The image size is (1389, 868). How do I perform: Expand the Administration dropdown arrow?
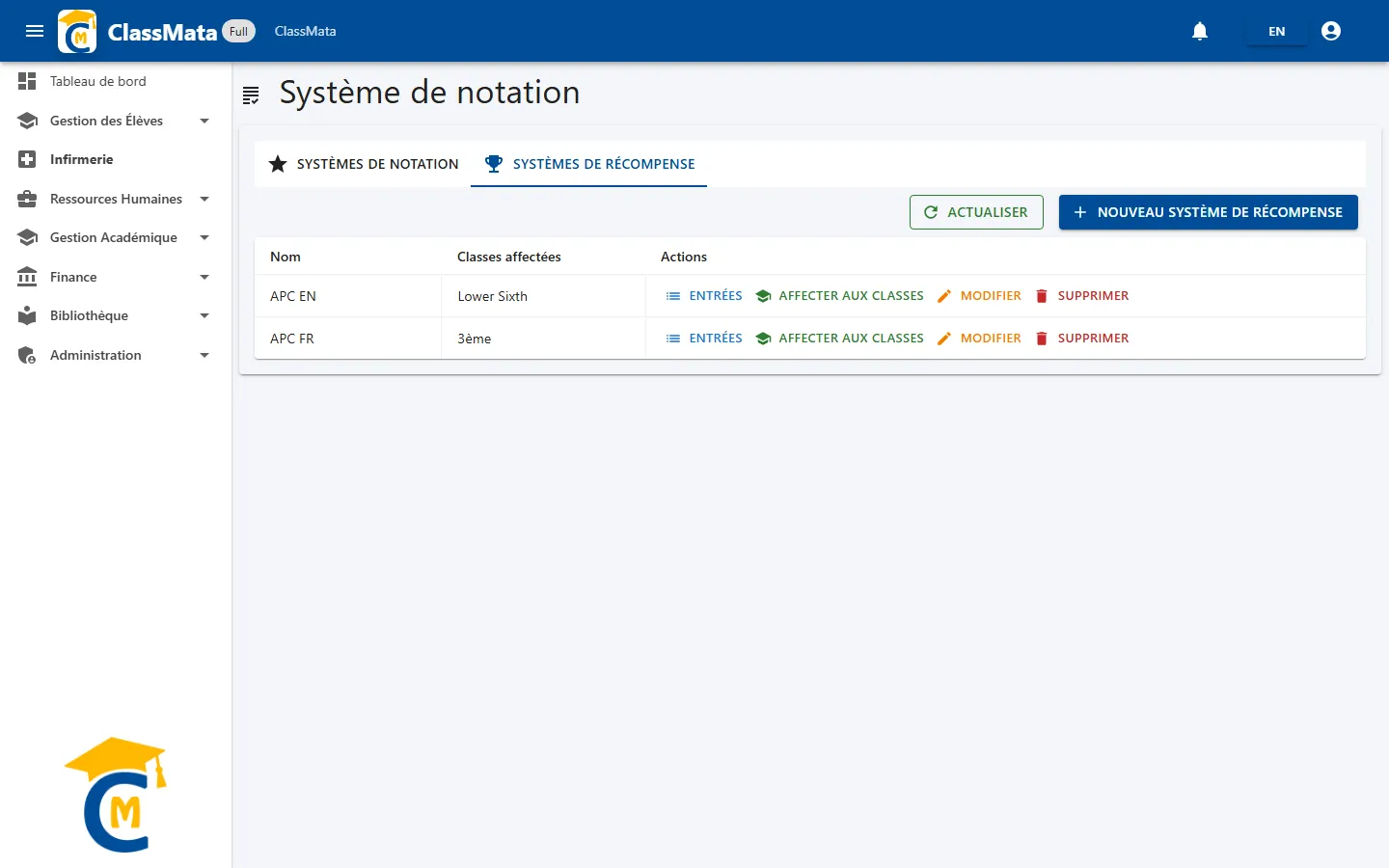click(x=204, y=355)
